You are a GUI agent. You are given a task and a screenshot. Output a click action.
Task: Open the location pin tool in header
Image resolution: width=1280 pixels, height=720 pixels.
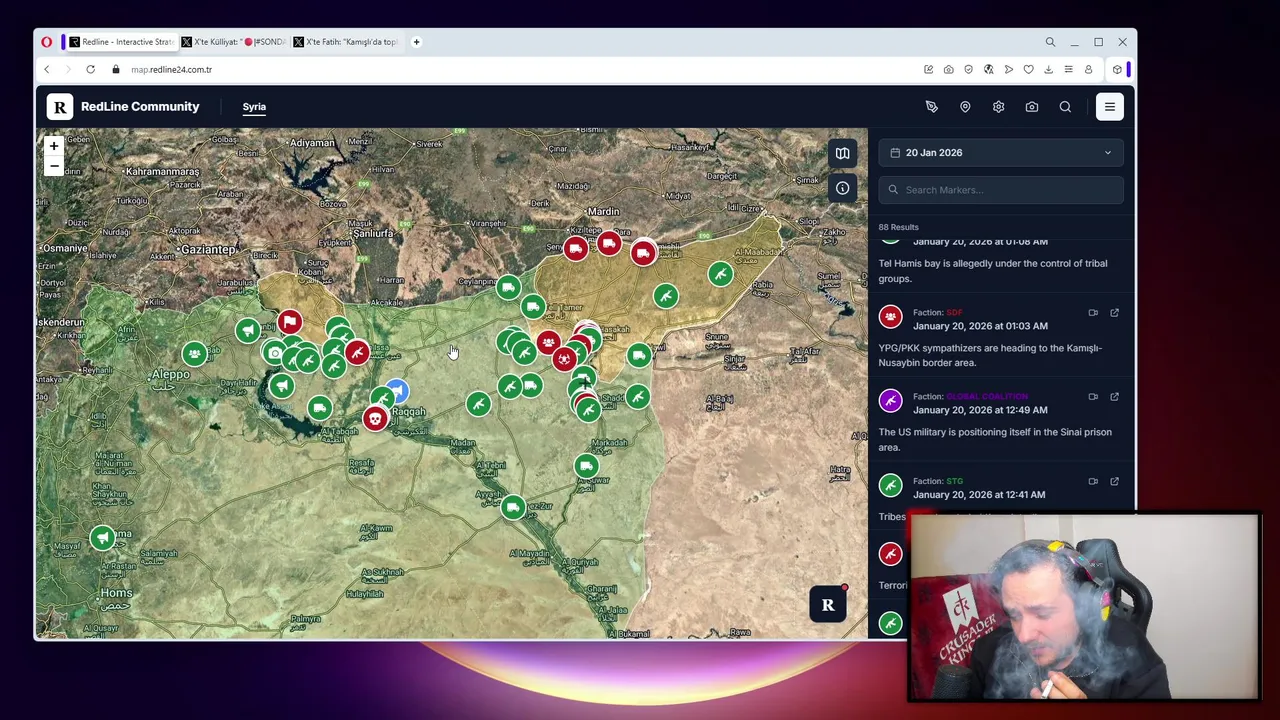(x=965, y=106)
